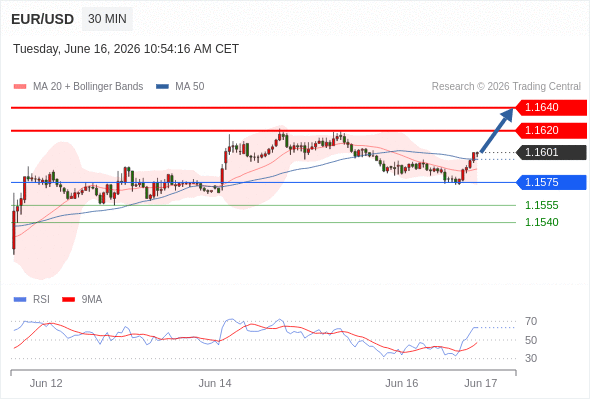Click the blue upward forecast arrow
590x400 pixels.
[497, 130]
